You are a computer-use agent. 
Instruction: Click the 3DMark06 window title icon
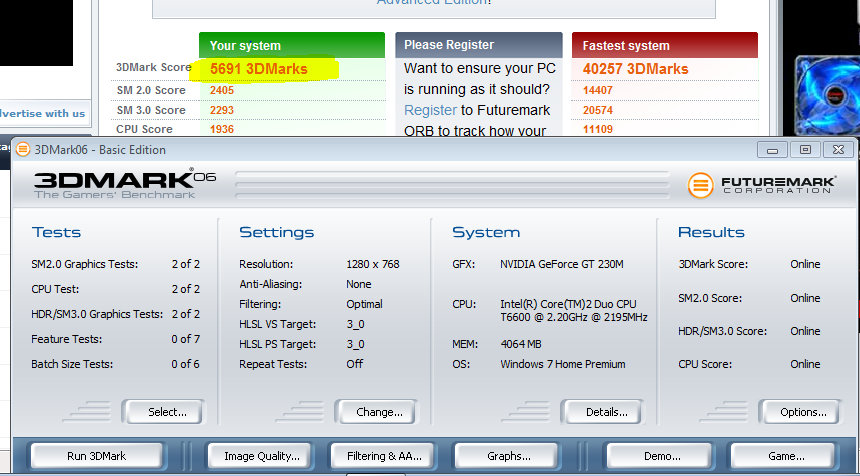pyautogui.click(x=23, y=149)
